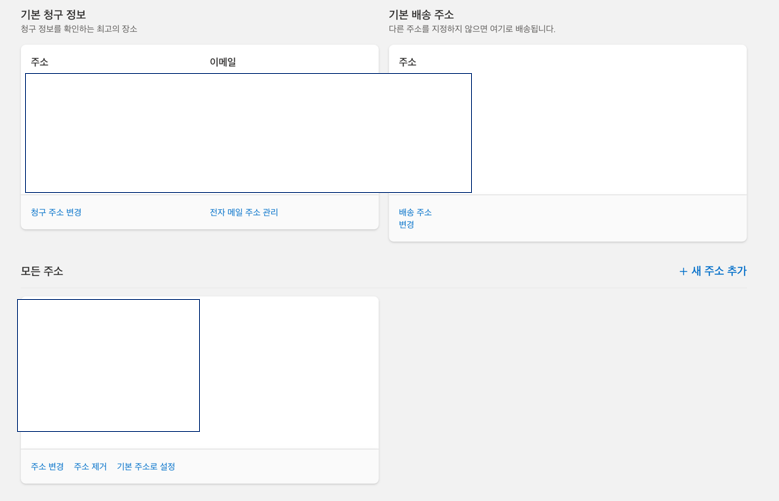Remove address with 주소 제거 link
The image size is (779, 501).
[90, 467]
